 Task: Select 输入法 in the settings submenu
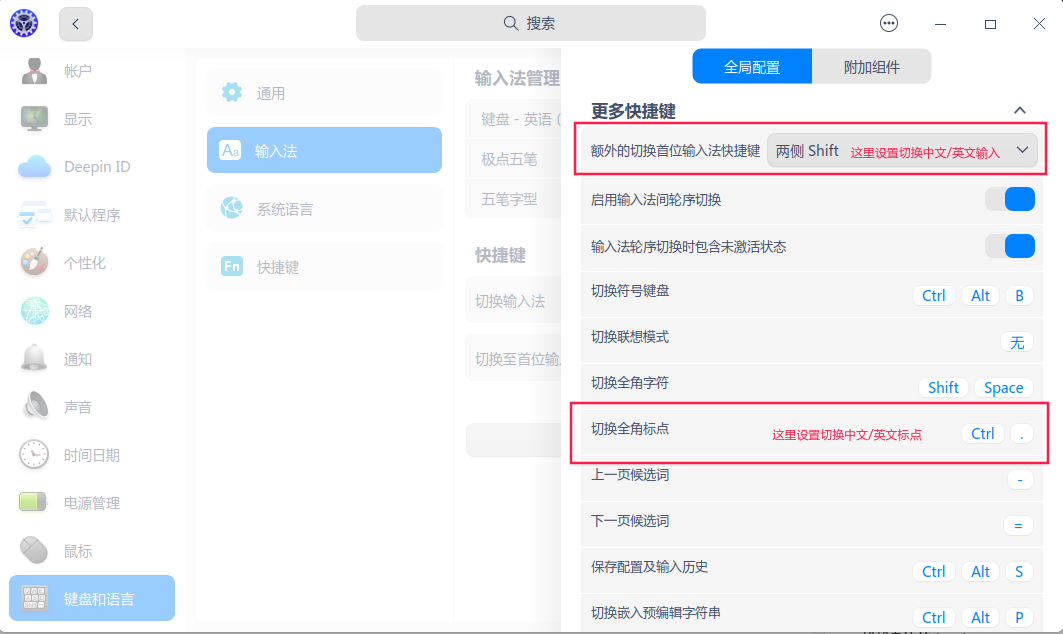[x=325, y=150]
